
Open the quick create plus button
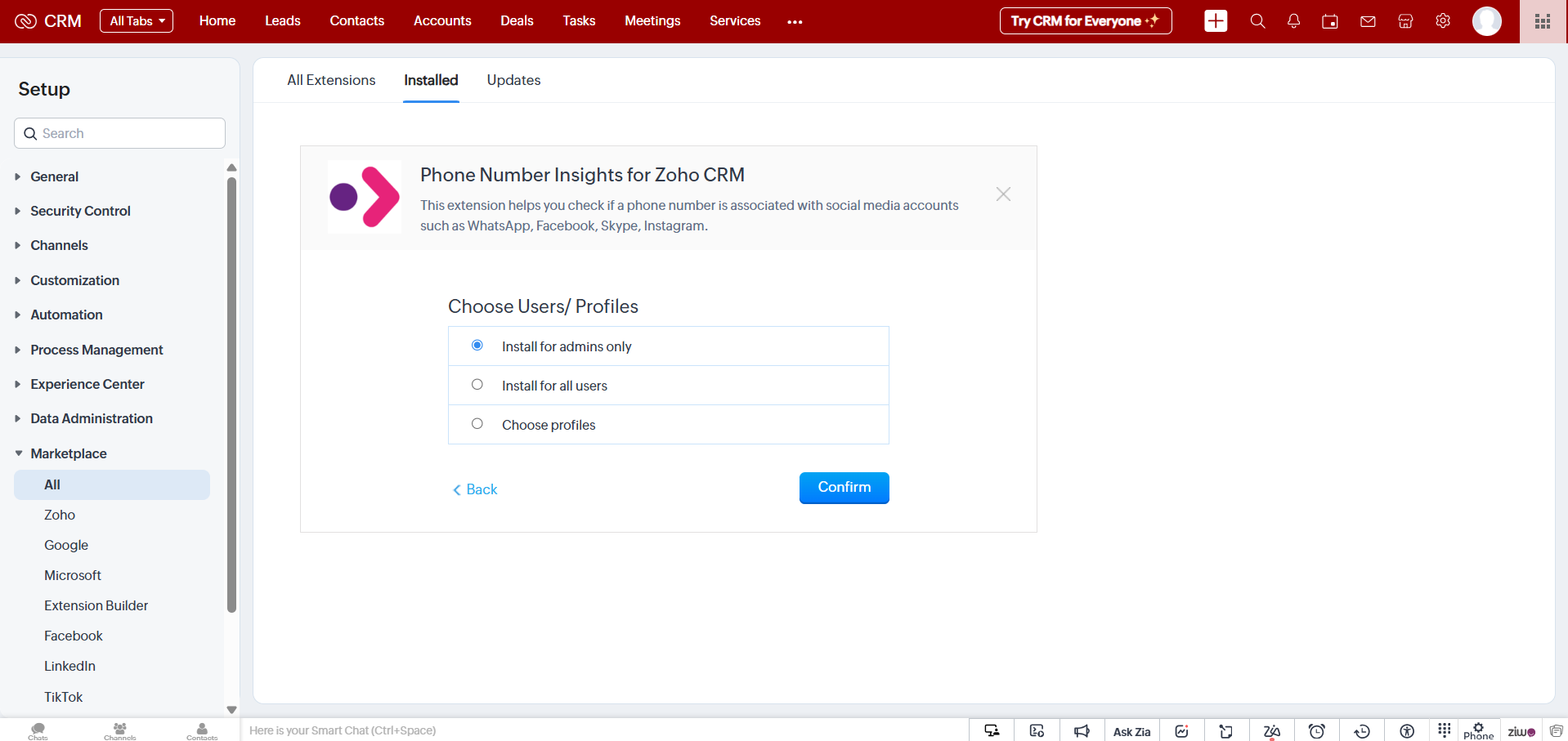1216,21
